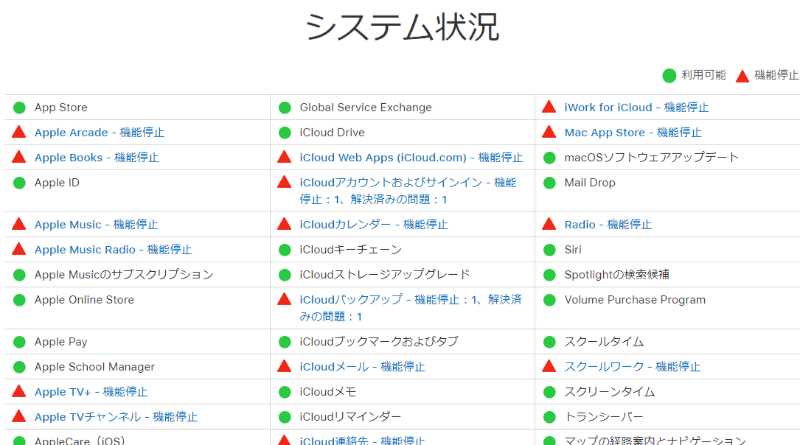Click the green circle in the 利用可能 legend
800x445 pixels.
pos(669,76)
